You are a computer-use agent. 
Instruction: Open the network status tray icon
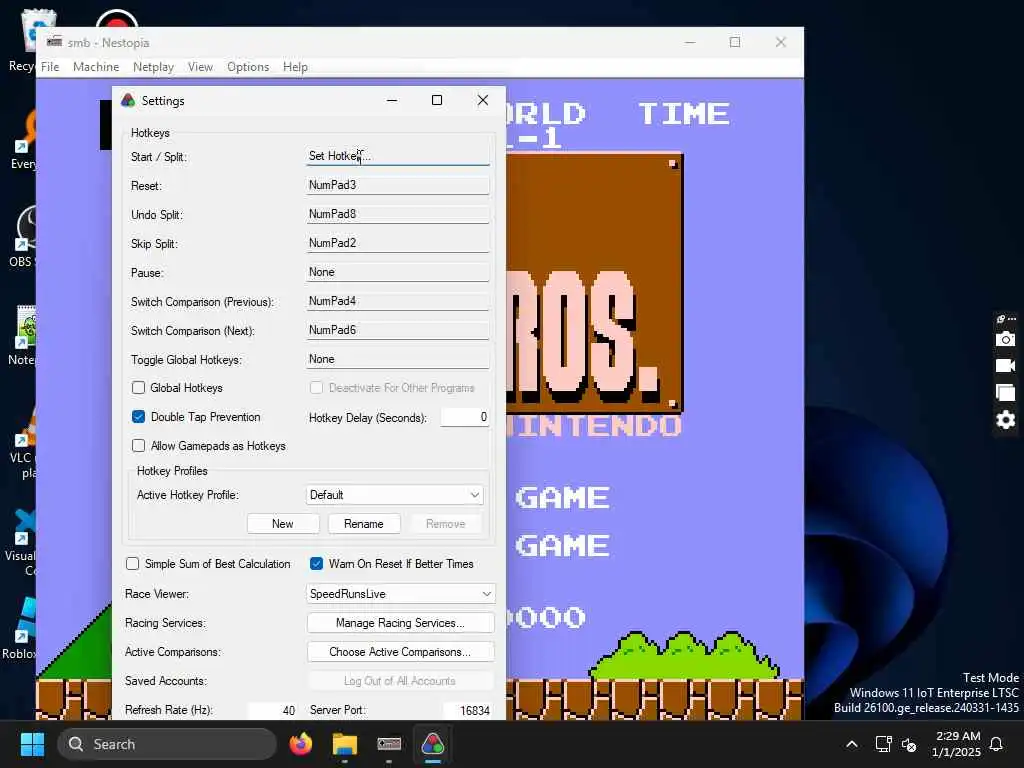(884, 744)
